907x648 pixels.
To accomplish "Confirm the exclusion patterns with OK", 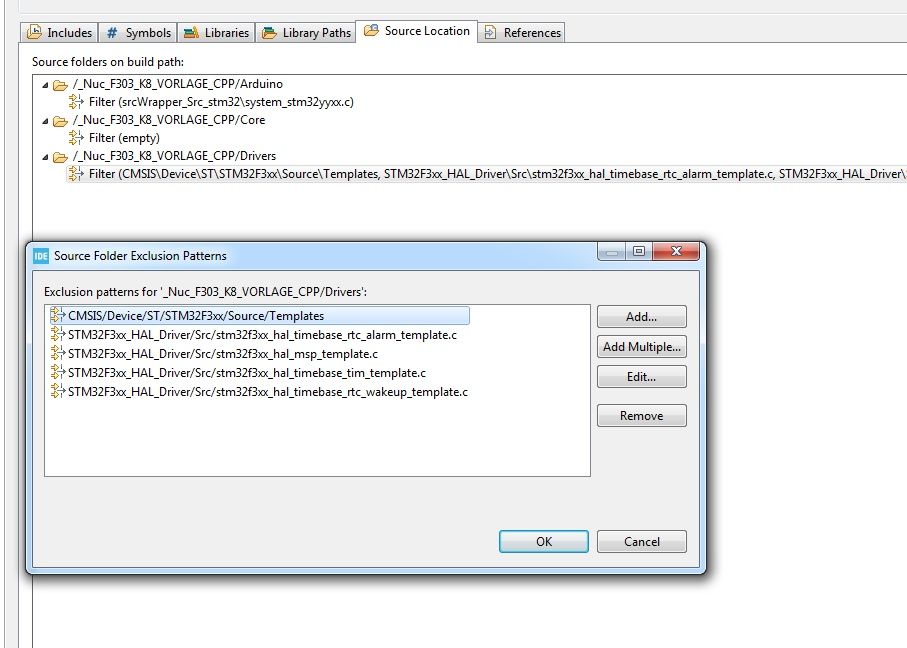I will point(543,541).
